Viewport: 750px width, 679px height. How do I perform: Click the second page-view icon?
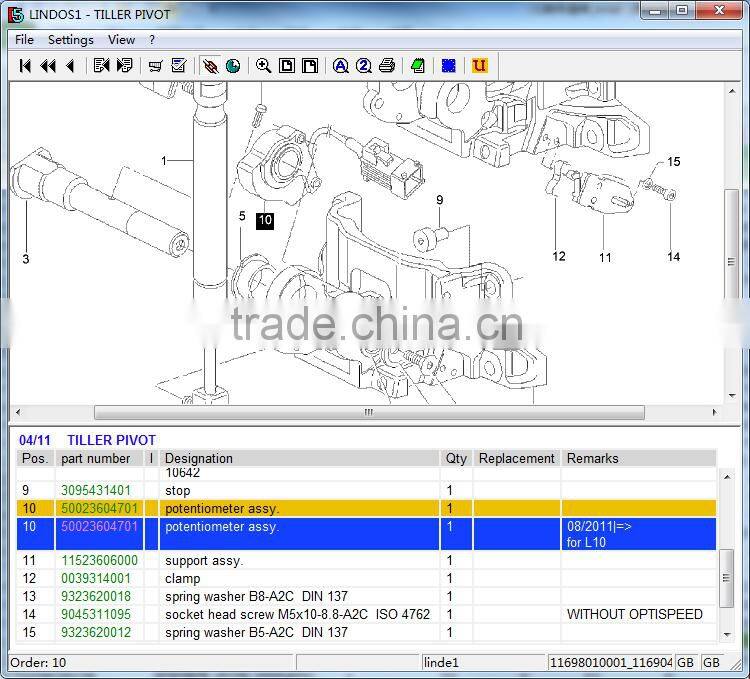click(309, 66)
